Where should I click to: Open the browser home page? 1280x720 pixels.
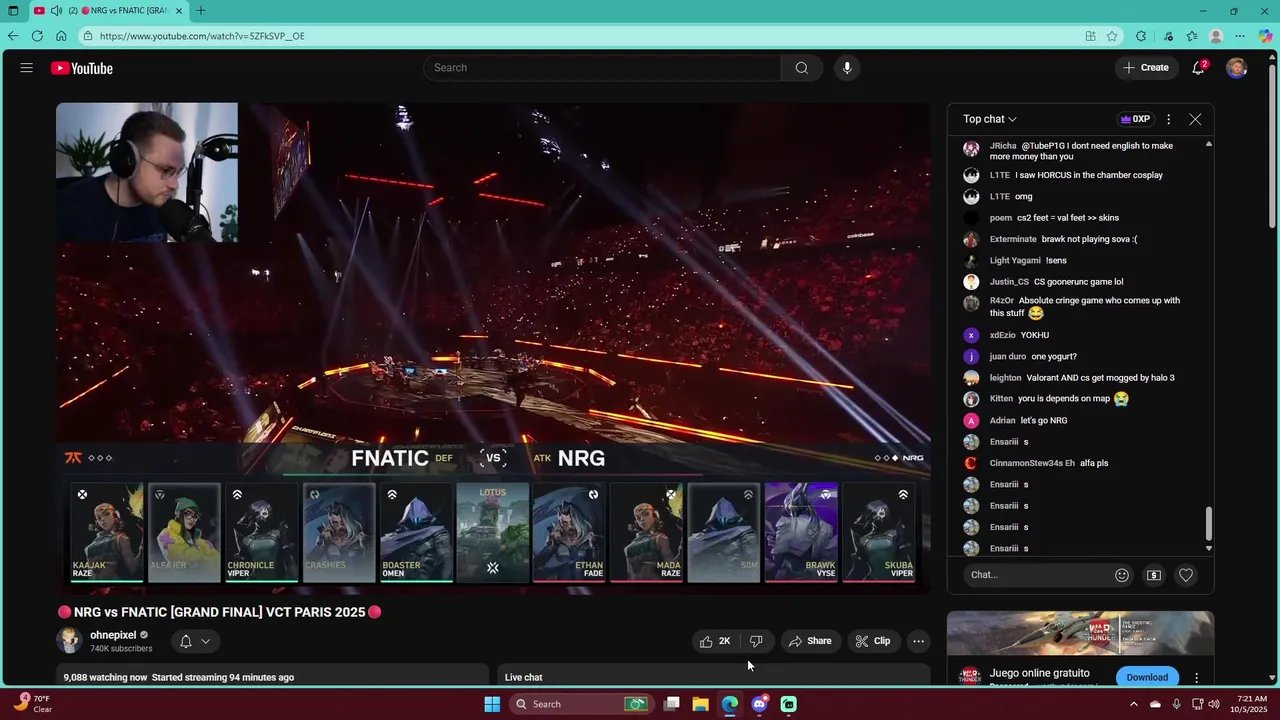click(x=61, y=36)
